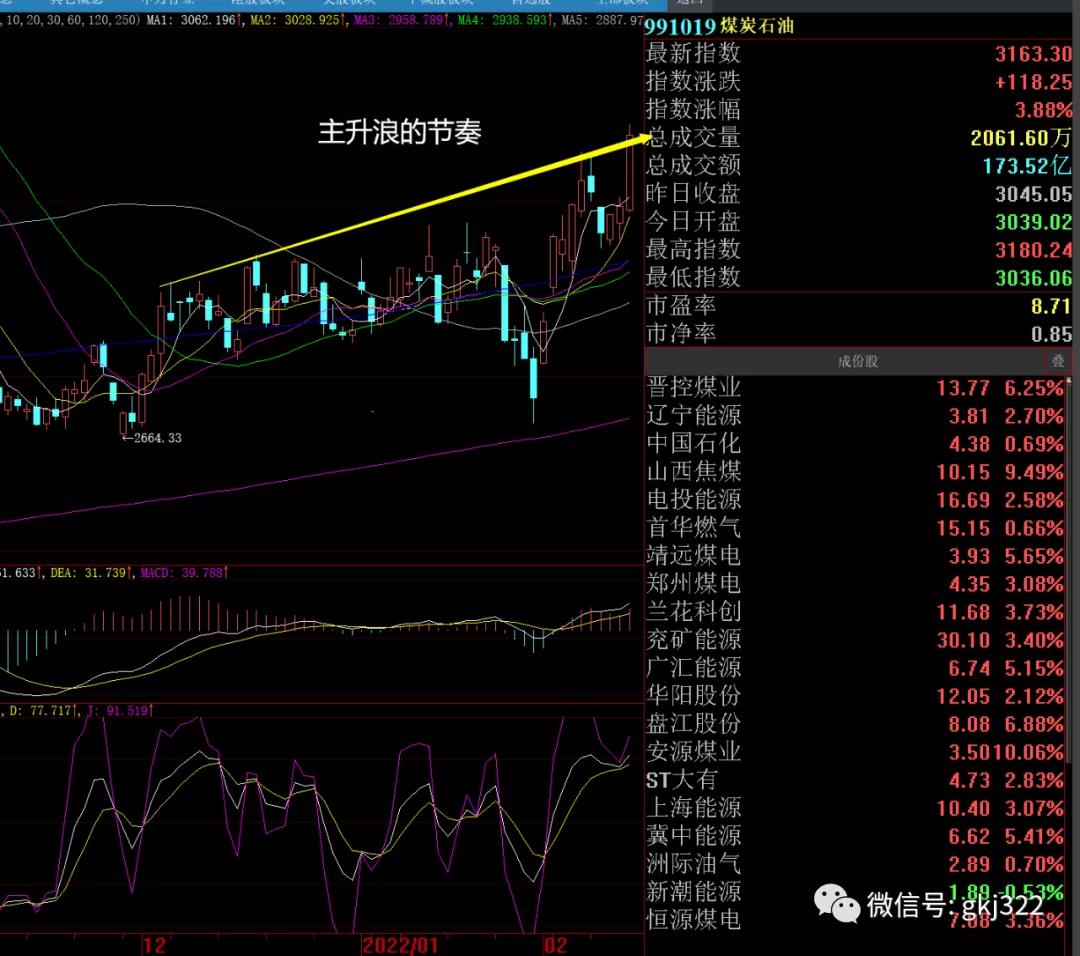This screenshot has width=1080, height=956.
Task: Select the 辽宁能源 stock row
Action: tap(855, 416)
